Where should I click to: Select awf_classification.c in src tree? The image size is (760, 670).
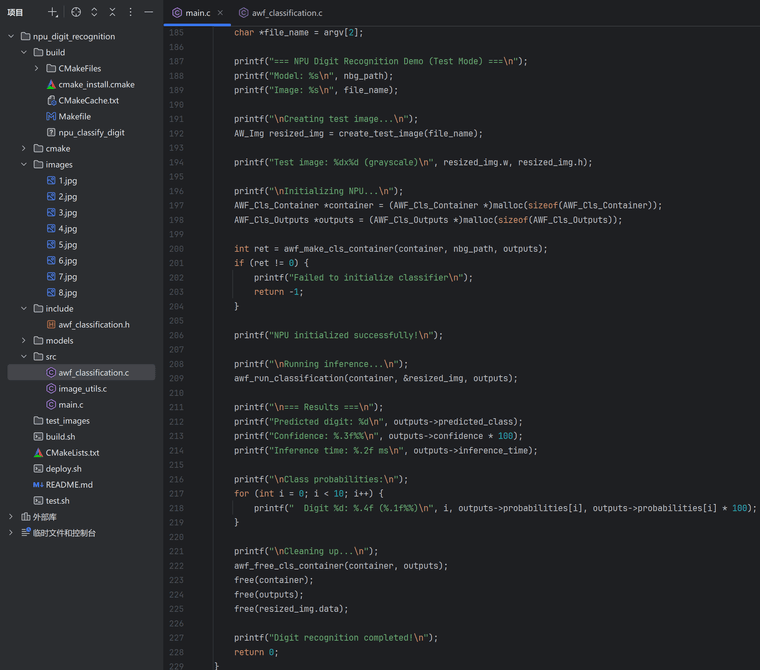point(81,372)
